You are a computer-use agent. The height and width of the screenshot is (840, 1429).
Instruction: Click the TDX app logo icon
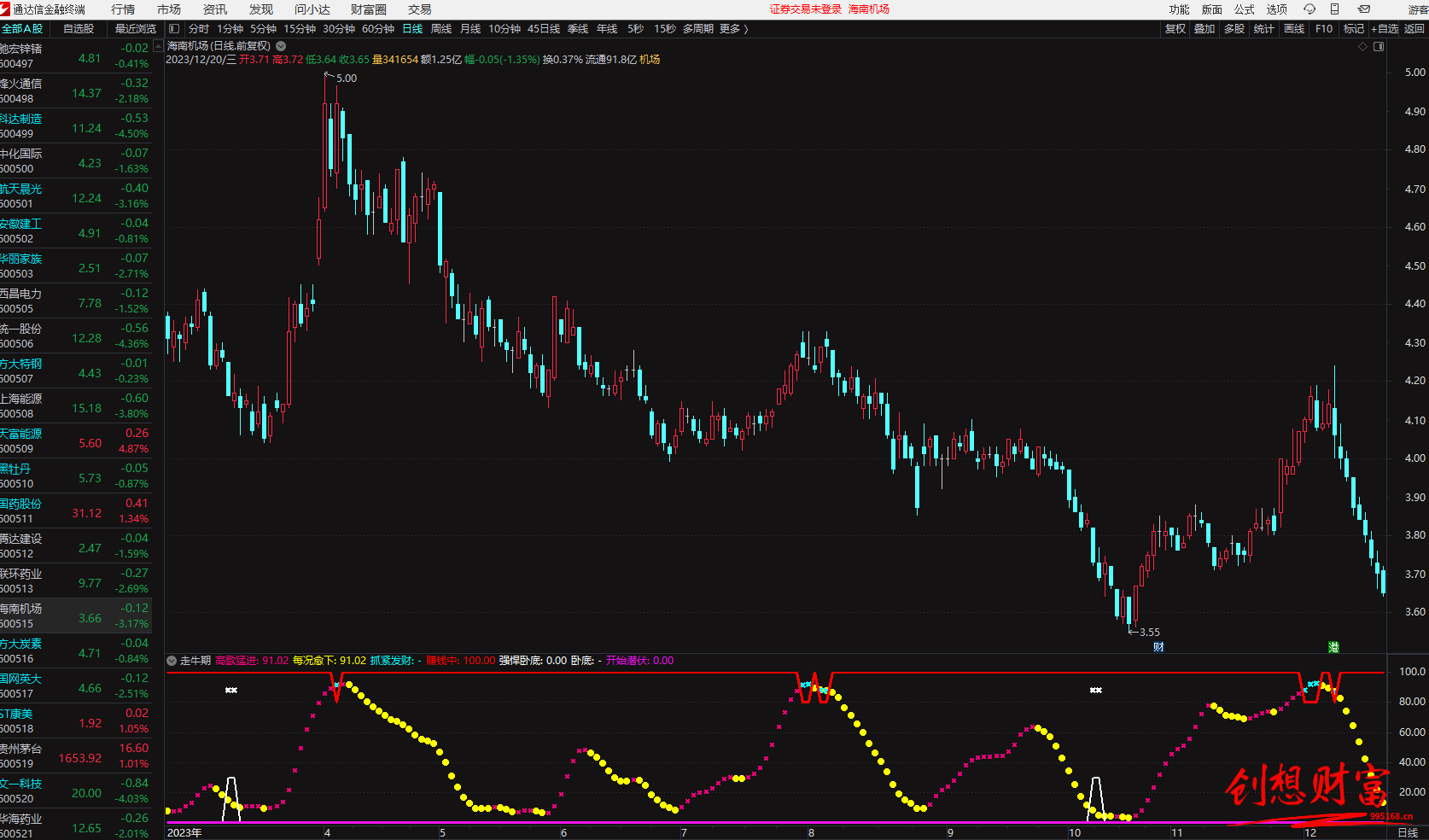point(5,9)
